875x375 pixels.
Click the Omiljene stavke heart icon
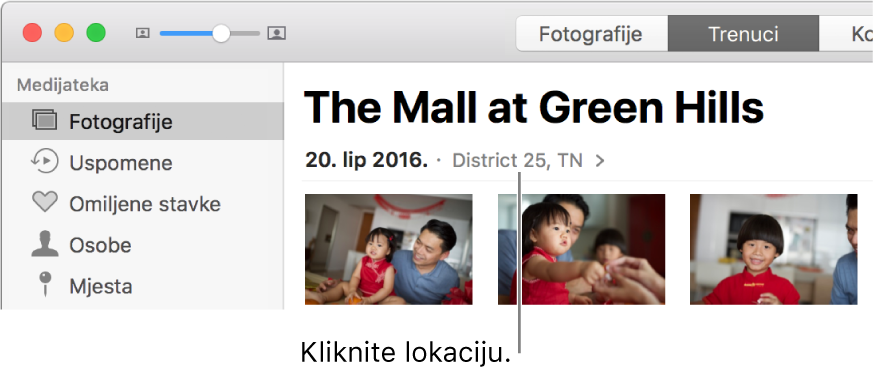[x=45, y=203]
